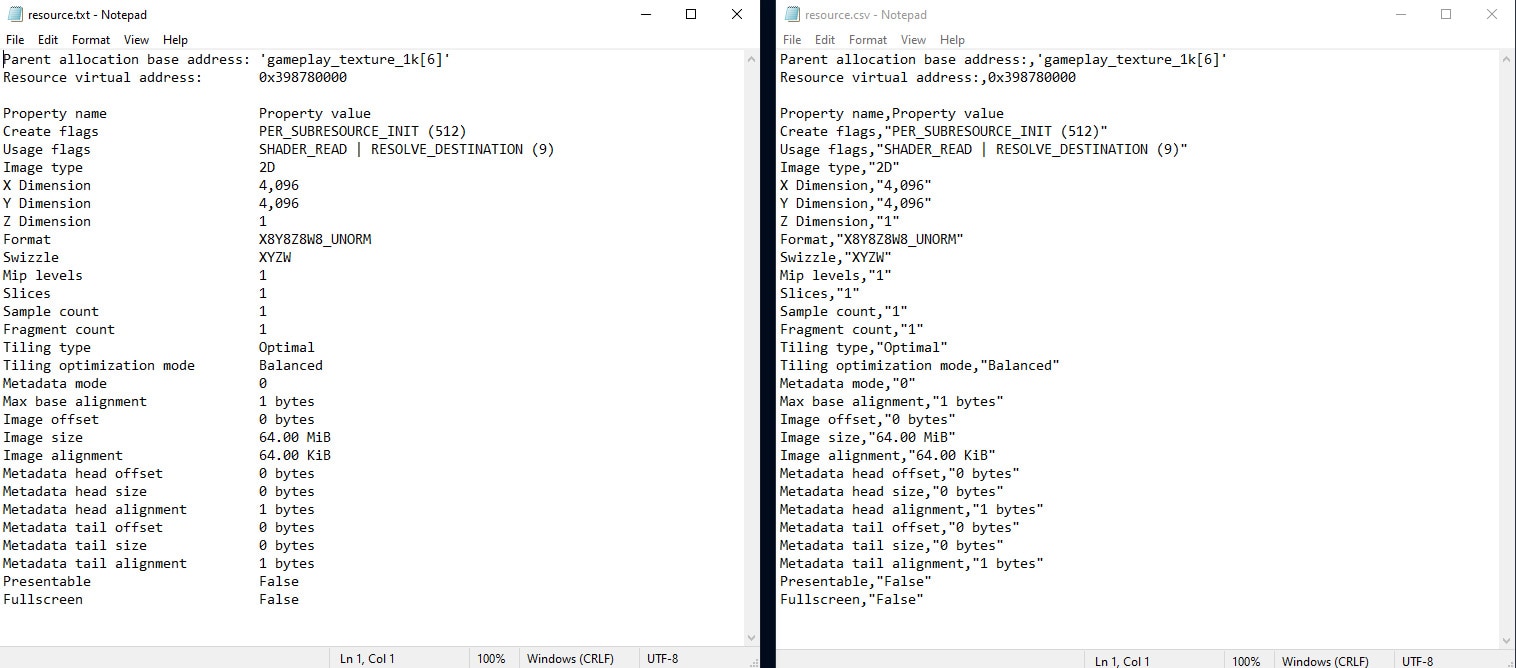This screenshot has height=668, width=1516.
Task: Close the resource.txt Notepad window
Action: tap(737, 15)
